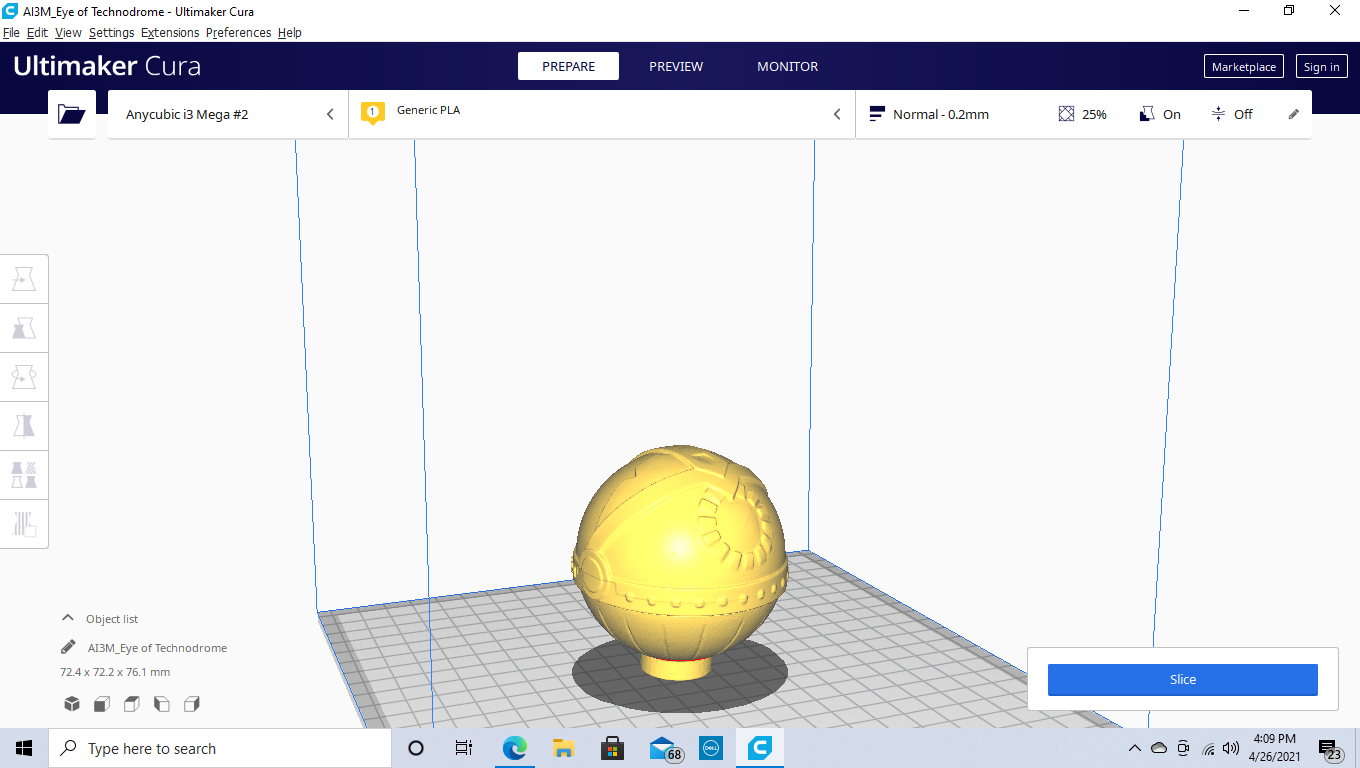Open the volume control in system tray
This screenshot has height=768, width=1360.
pyautogui.click(x=1231, y=748)
